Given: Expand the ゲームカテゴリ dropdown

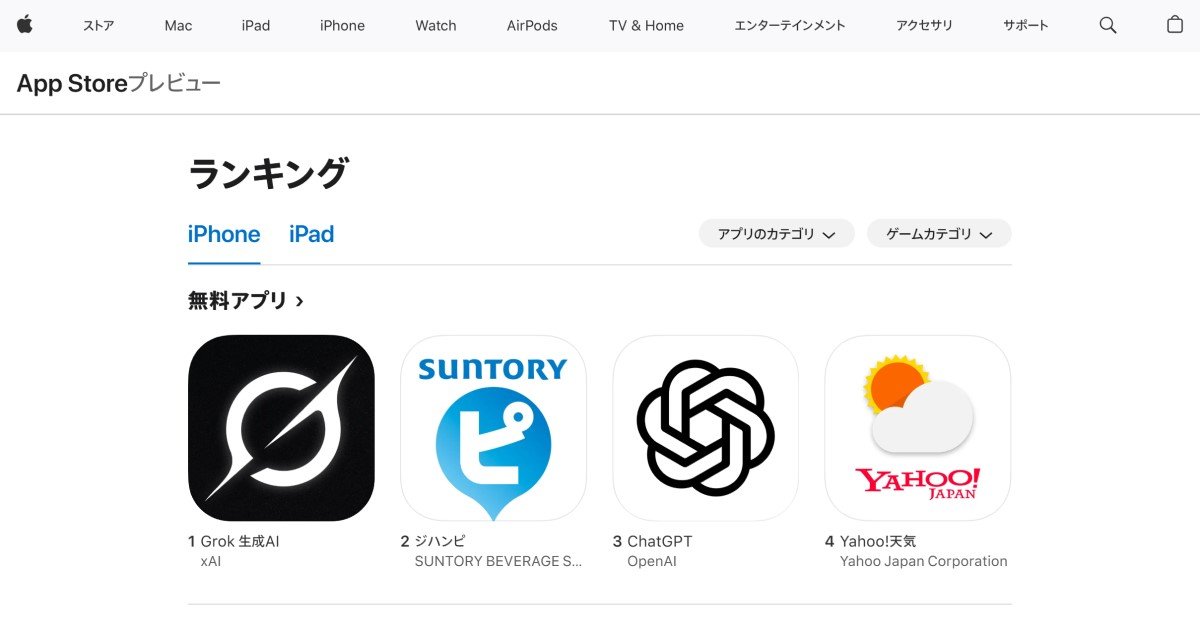Looking at the screenshot, I should point(939,234).
